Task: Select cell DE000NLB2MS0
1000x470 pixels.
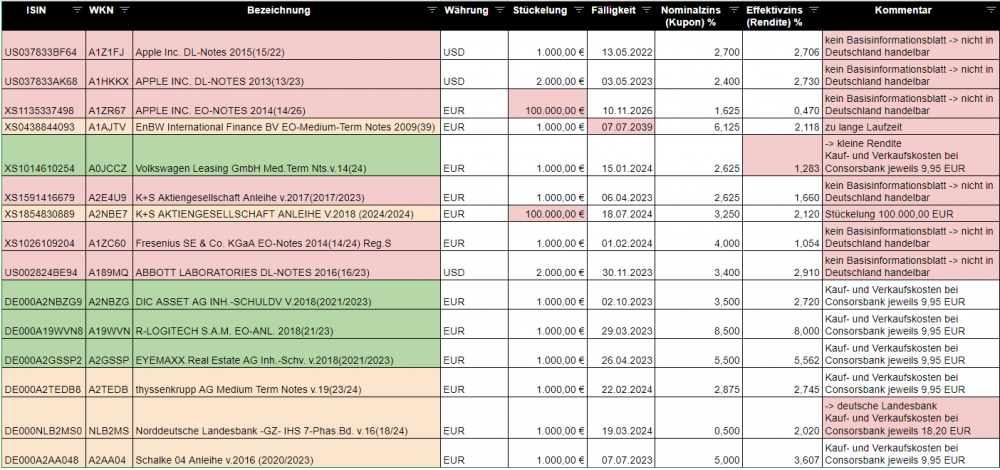Action: point(43,418)
